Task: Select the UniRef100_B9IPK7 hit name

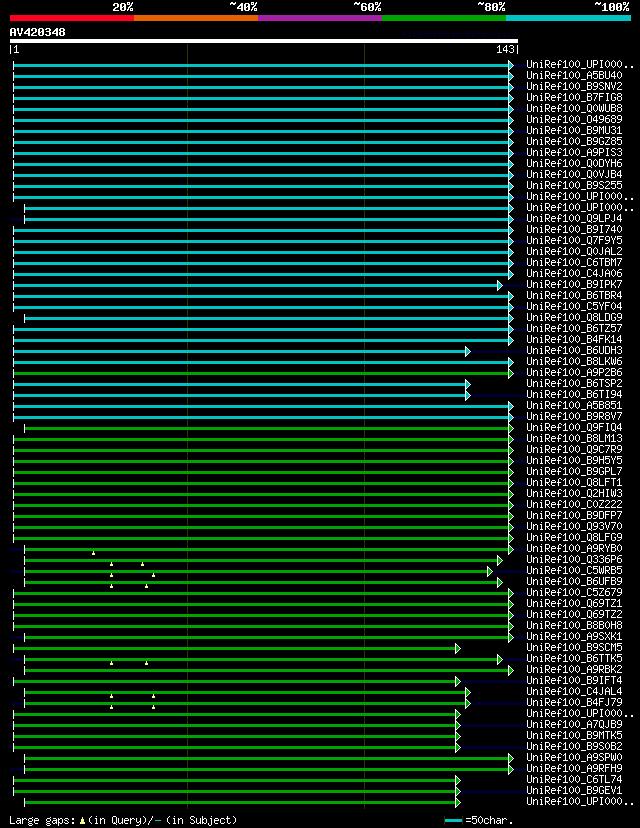Action: pos(574,285)
